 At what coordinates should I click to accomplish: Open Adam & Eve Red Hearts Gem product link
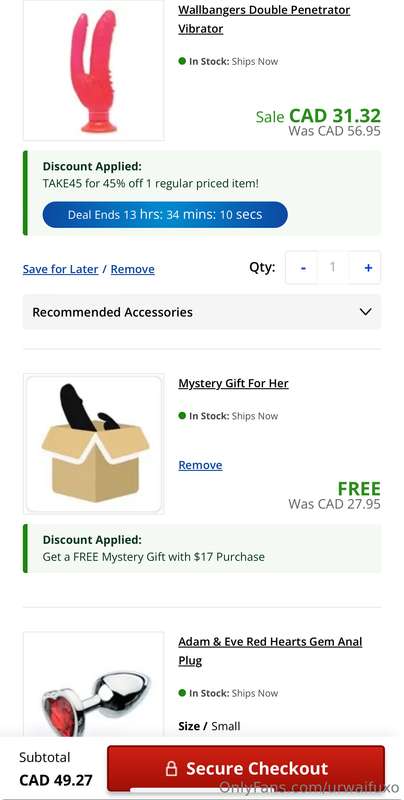click(270, 651)
